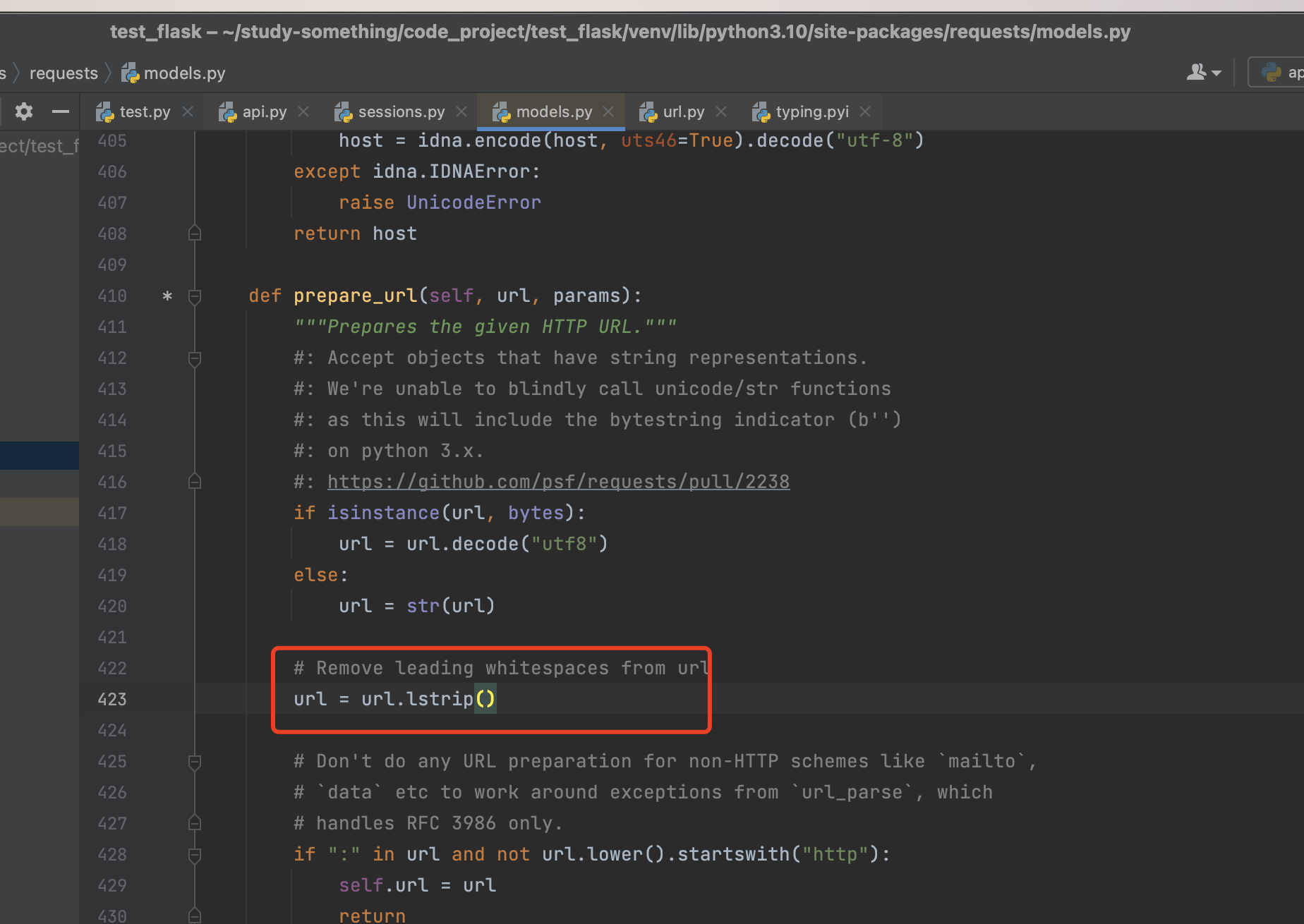This screenshot has height=924, width=1304.
Task: Click the isinstance call on line 417
Action: pyautogui.click(x=383, y=513)
